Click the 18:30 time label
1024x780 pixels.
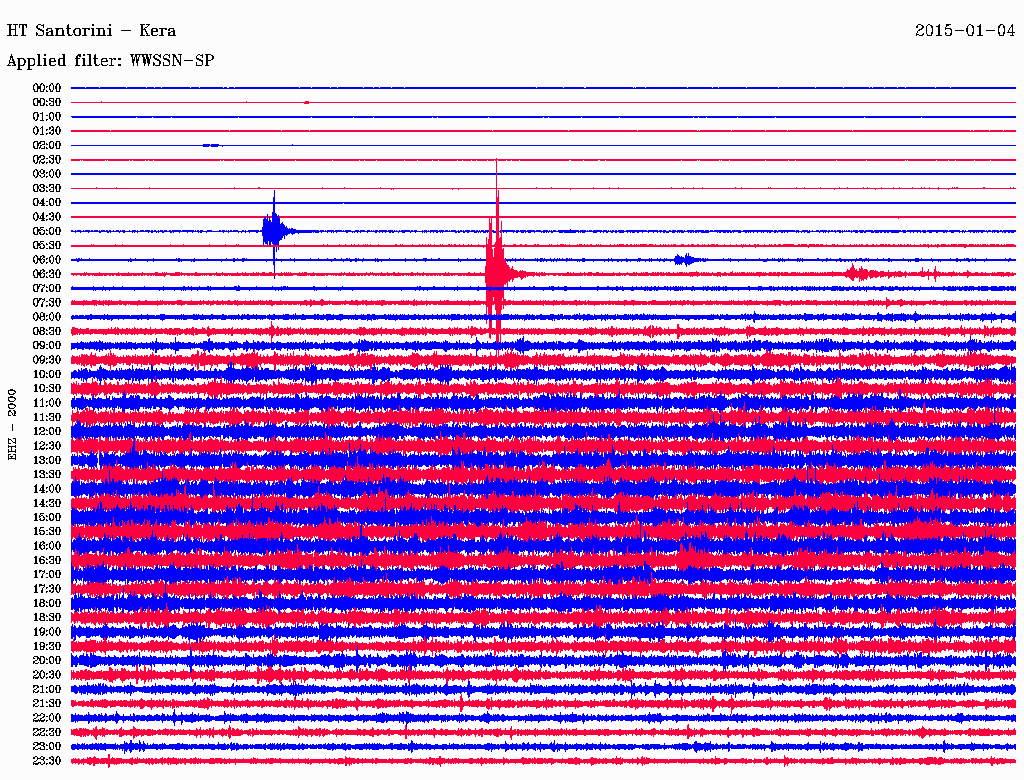coord(47,617)
